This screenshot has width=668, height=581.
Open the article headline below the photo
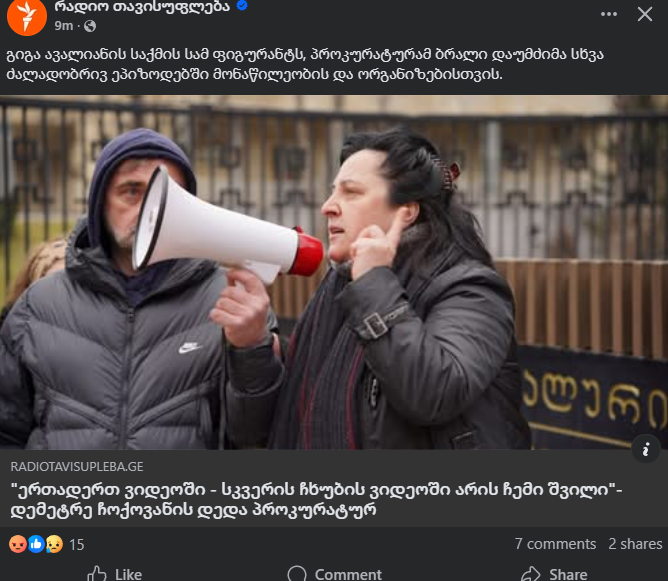pyautogui.click(x=316, y=500)
